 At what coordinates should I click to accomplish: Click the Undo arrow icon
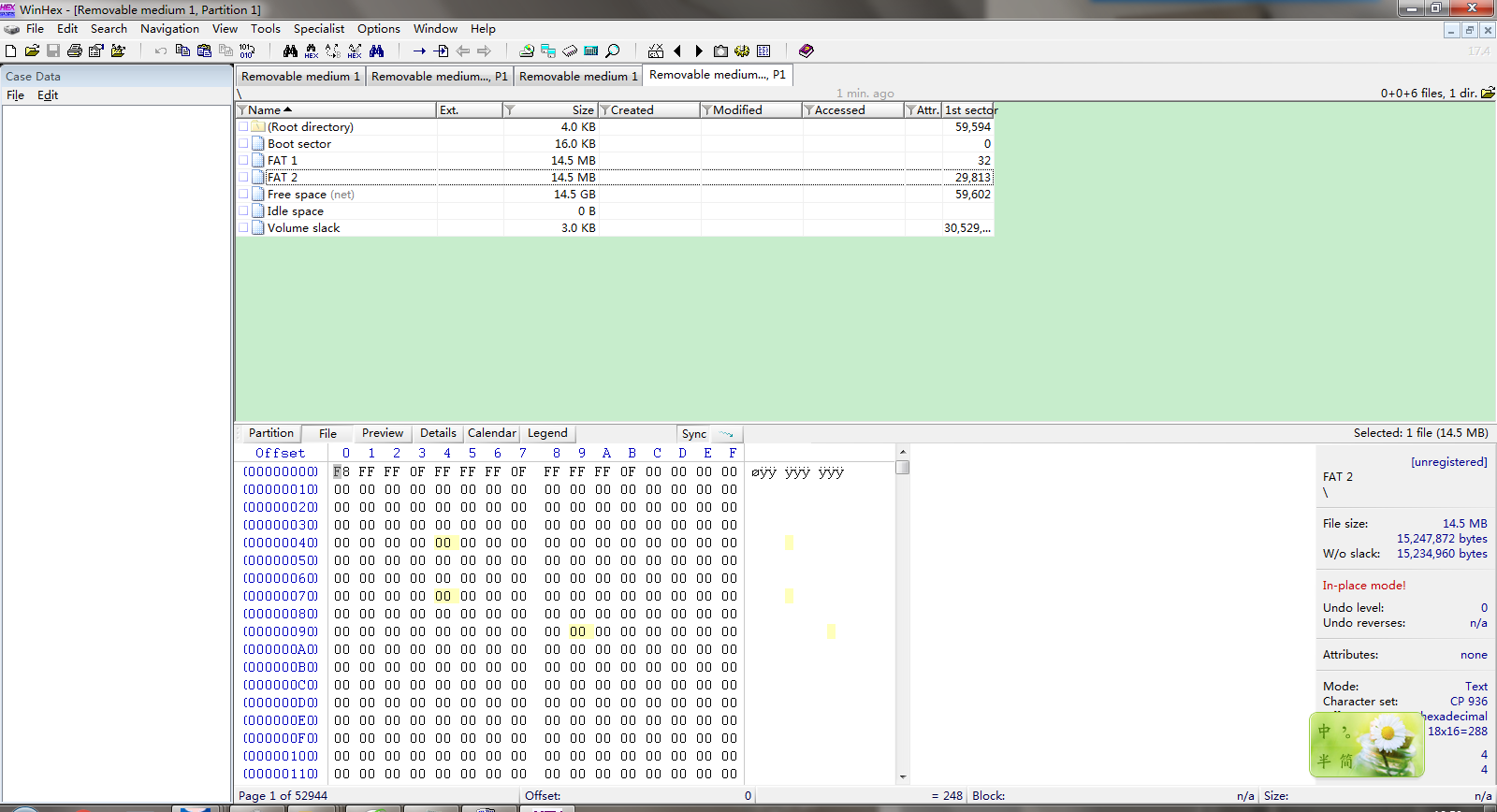(161, 51)
